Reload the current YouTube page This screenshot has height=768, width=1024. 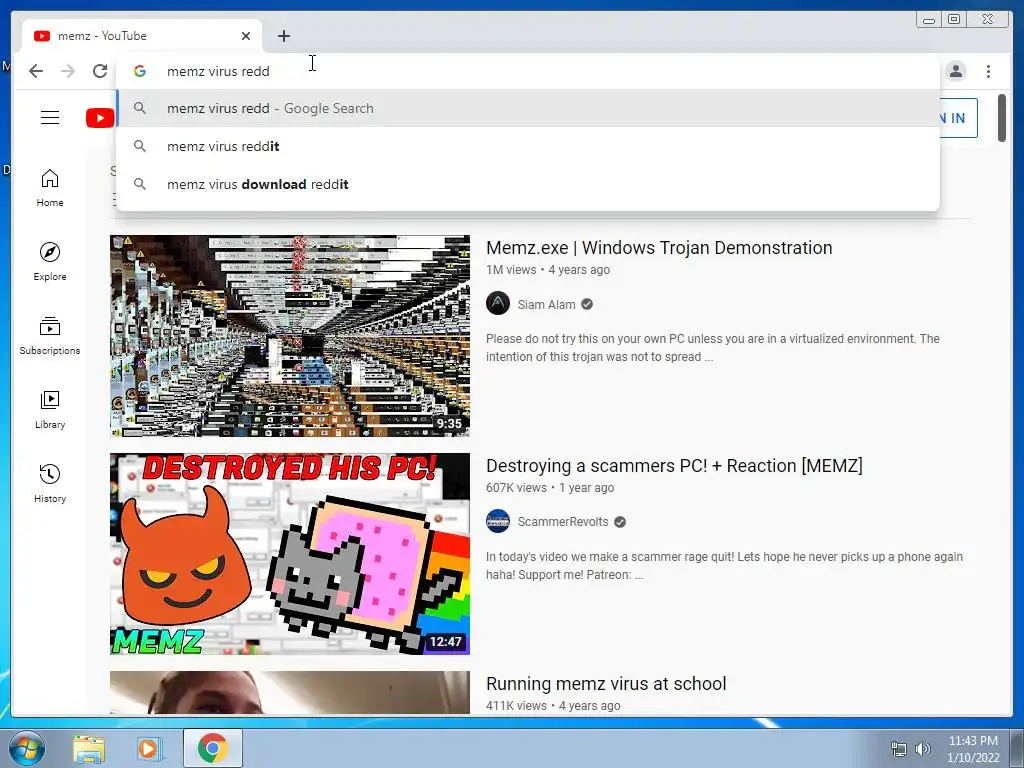(100, 71)
